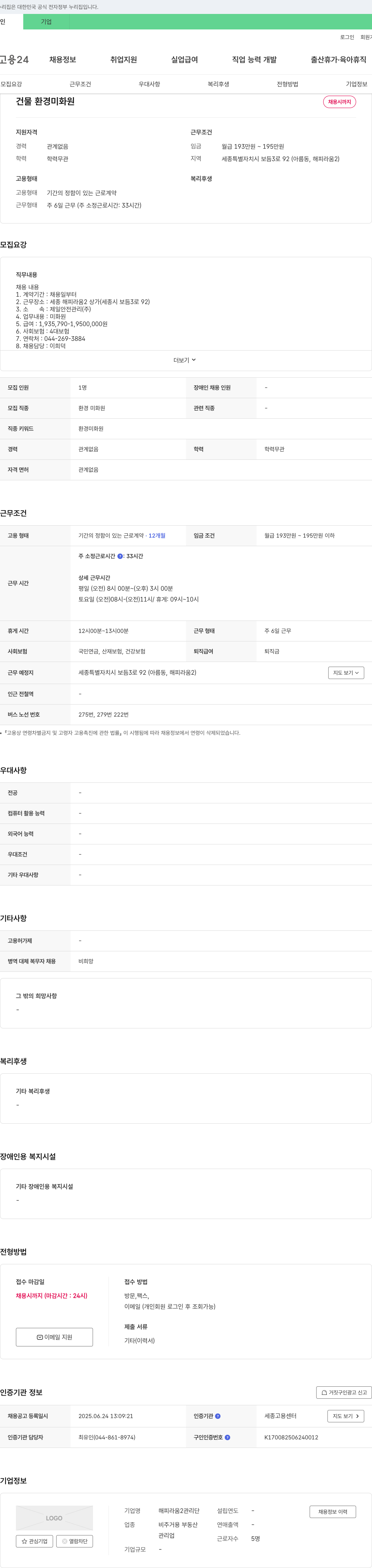Select the 연락처 : 044-269-3884 line
The width and height of the screenshot is (372, 1568).
click(50, 339)
